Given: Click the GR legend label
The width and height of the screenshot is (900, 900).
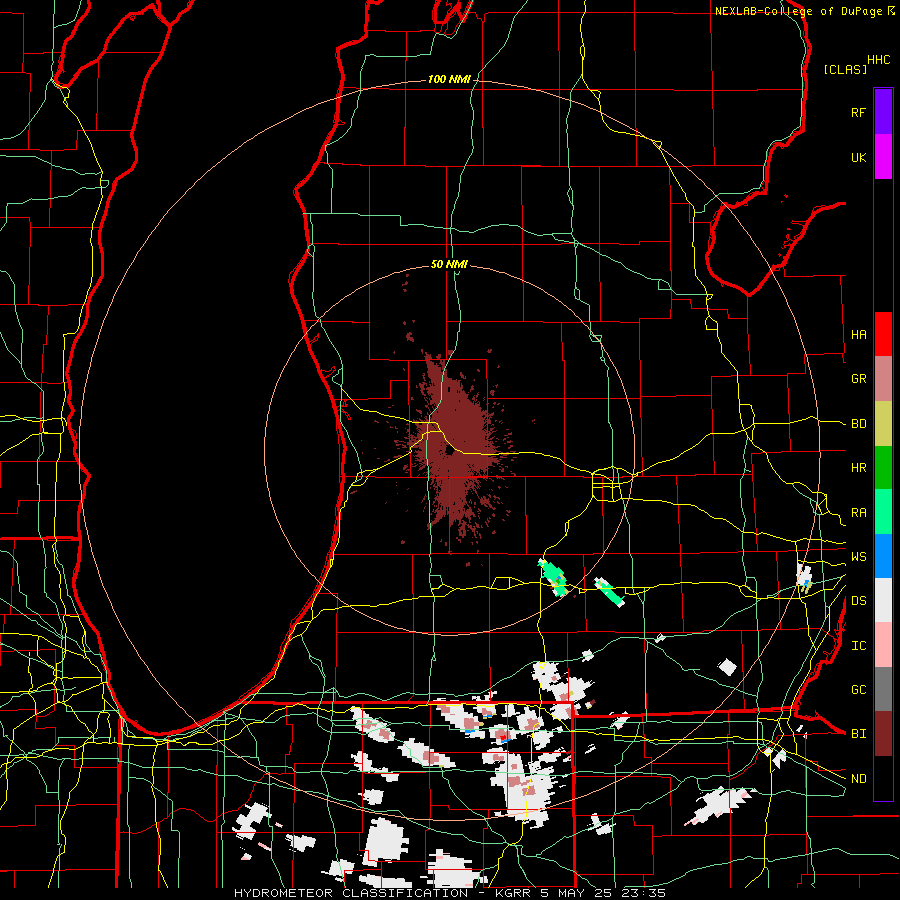Looking at the screenshot, I should click(x=858, y=379).
